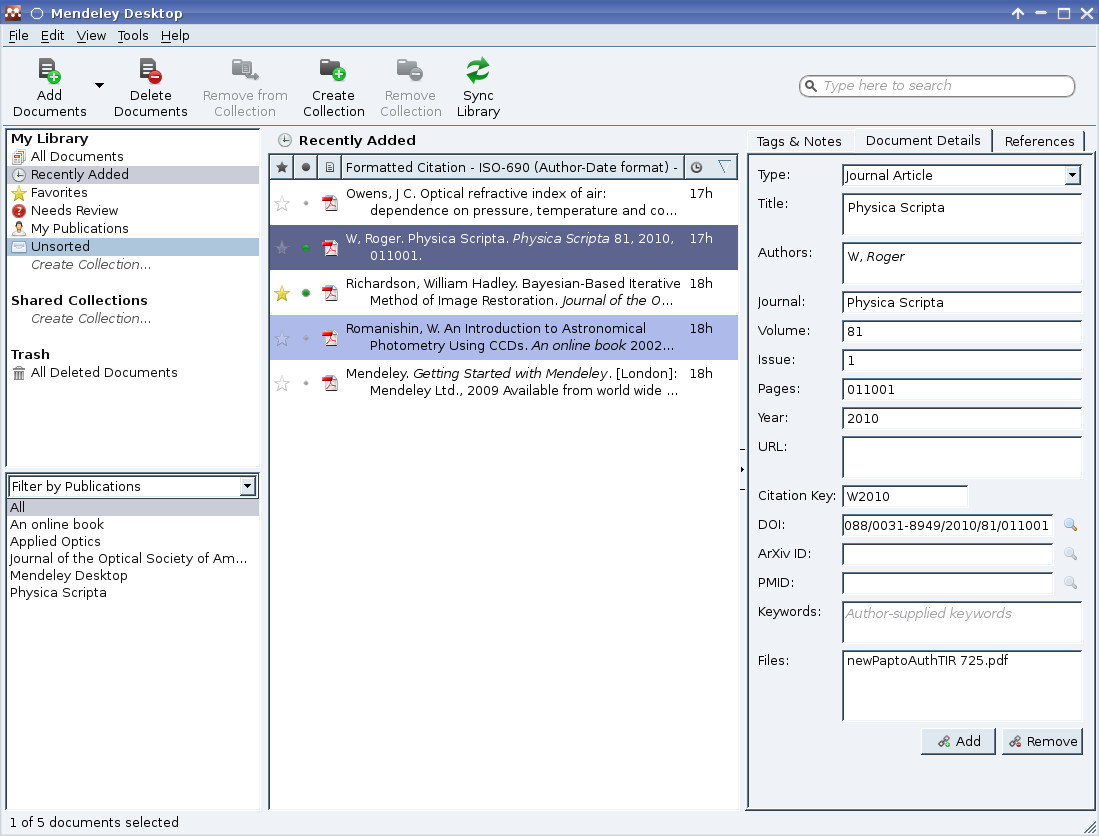Toggle read status of the Owens document
1099x836 pixels.
[306, 203]
